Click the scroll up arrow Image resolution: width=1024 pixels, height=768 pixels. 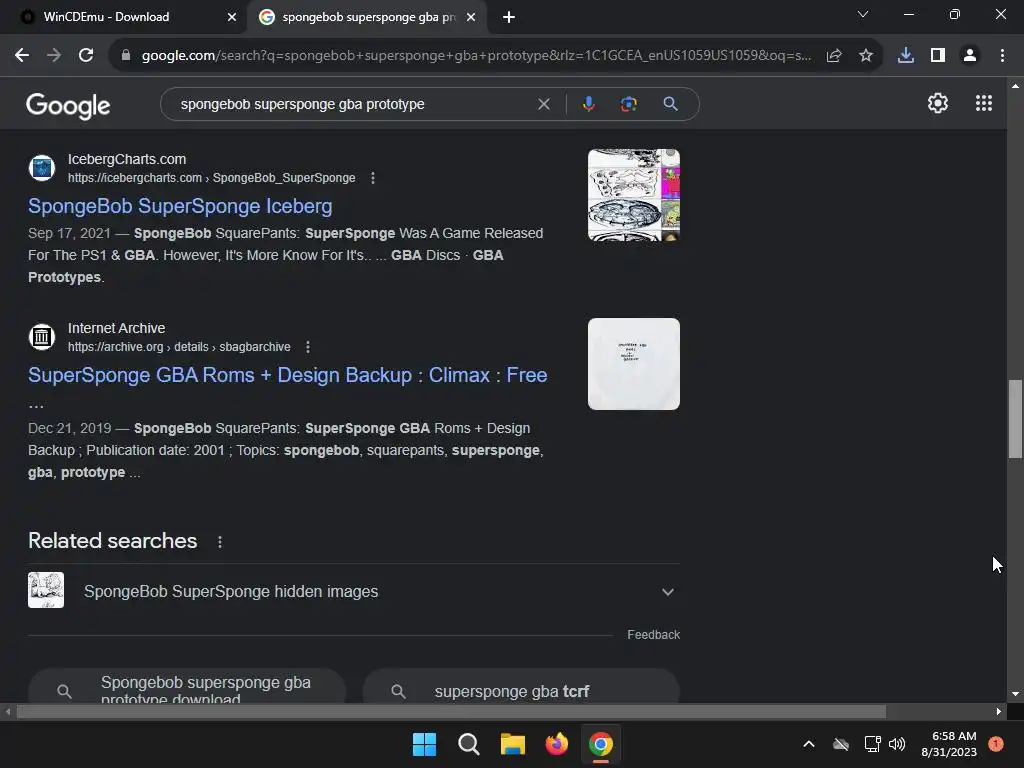point(1015,86)
